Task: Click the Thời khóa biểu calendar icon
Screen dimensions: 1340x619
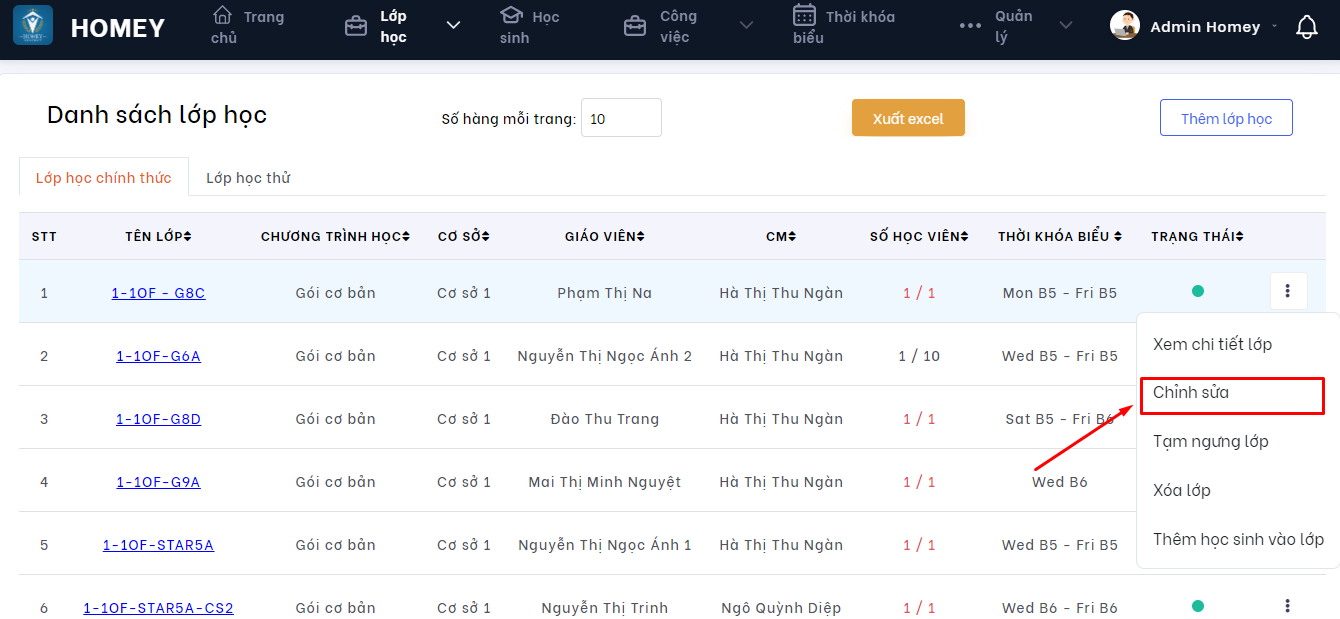Action: point(804,15)
